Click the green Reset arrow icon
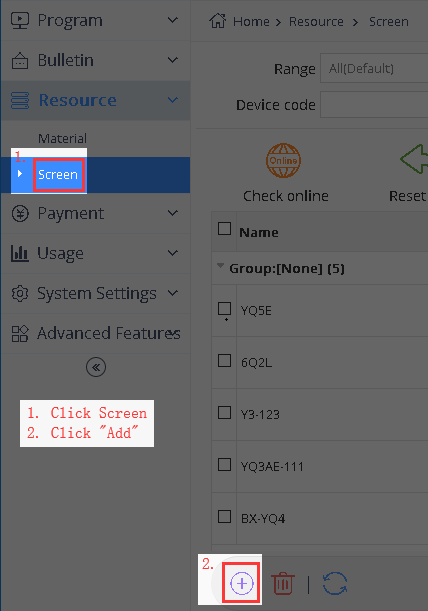The height and width of the screenshot is (611, 428). click(414, 159)
